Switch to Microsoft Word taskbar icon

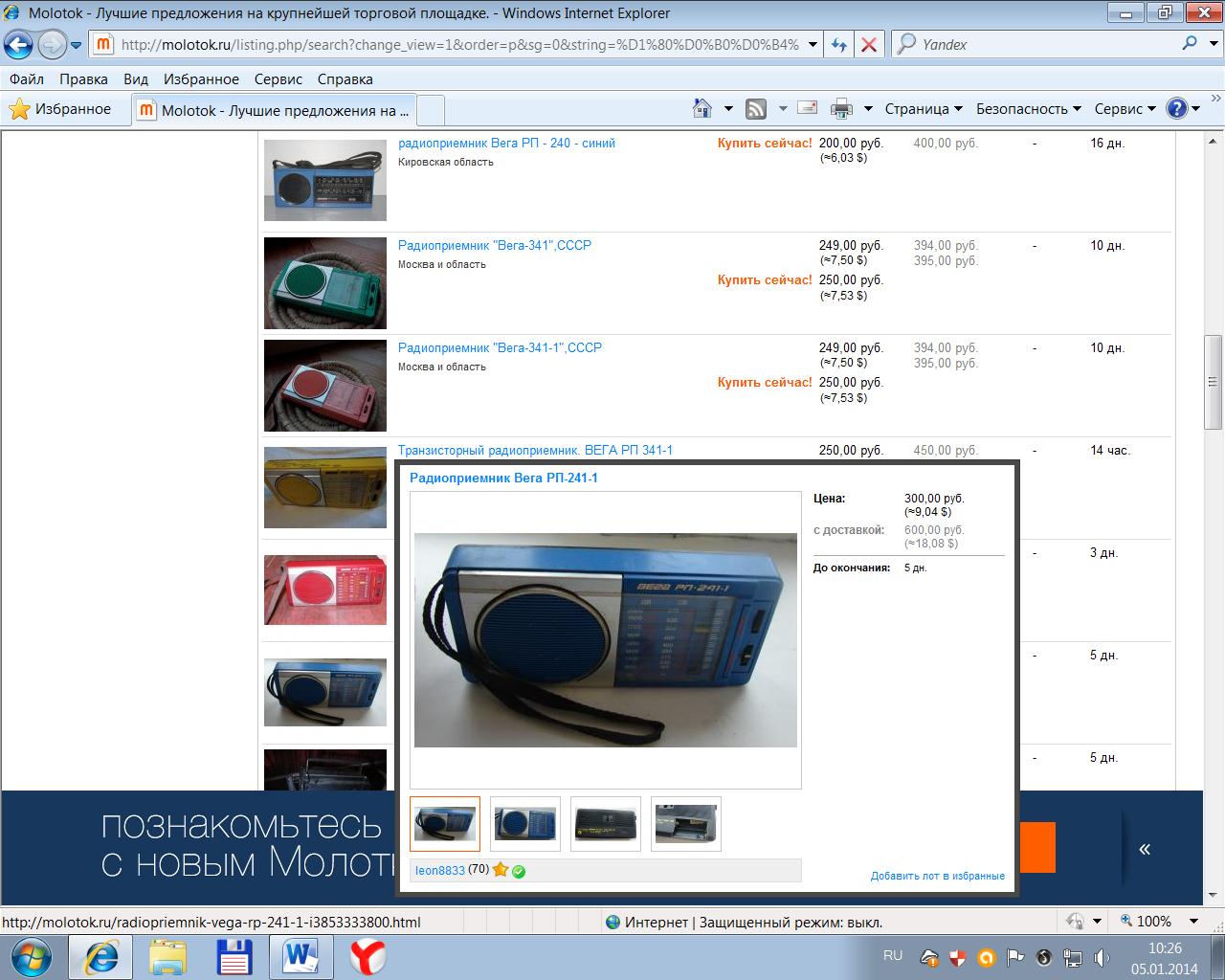301,956
